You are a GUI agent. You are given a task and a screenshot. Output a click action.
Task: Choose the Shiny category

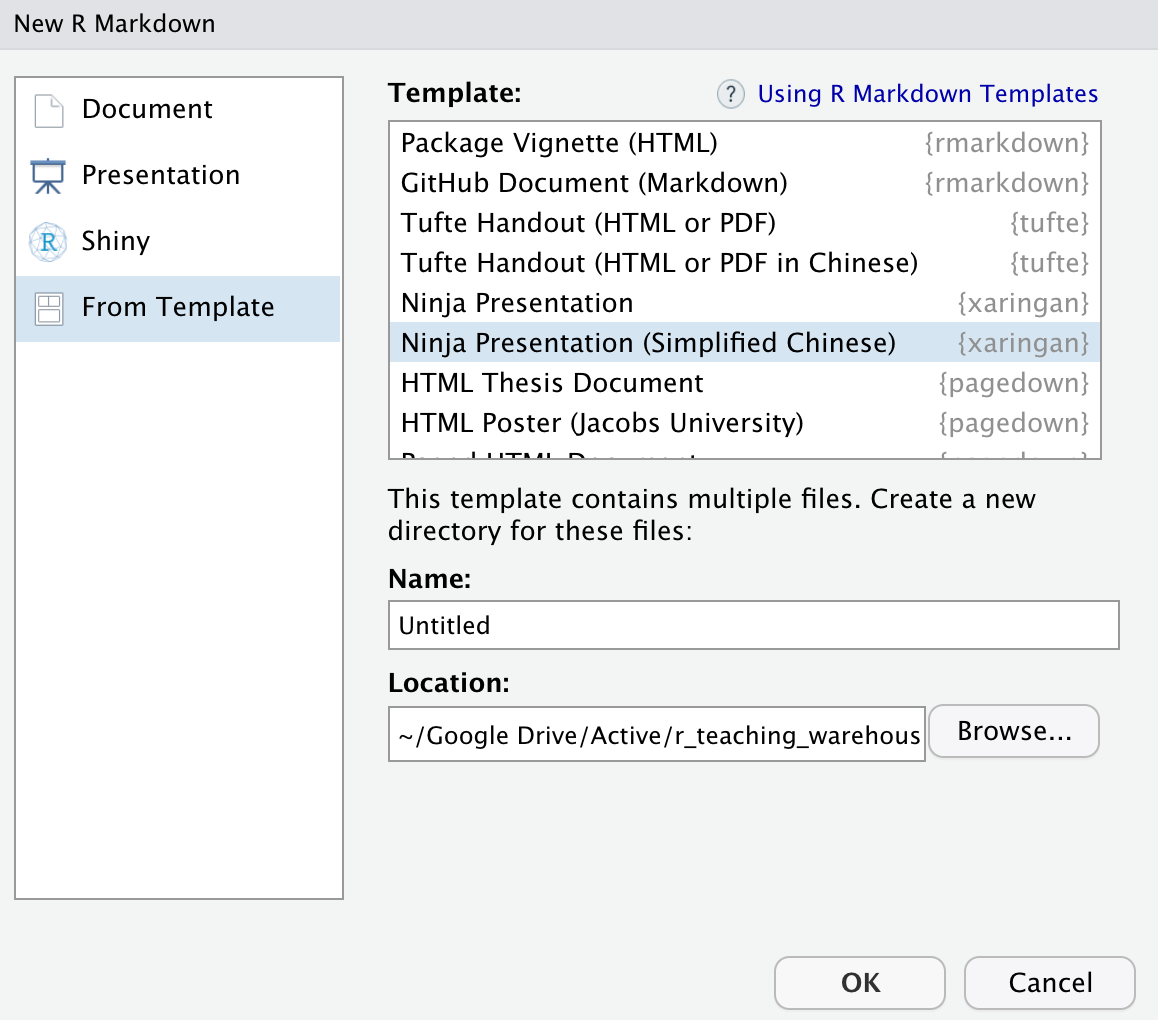pyautogui.click(x=178, y=242)
